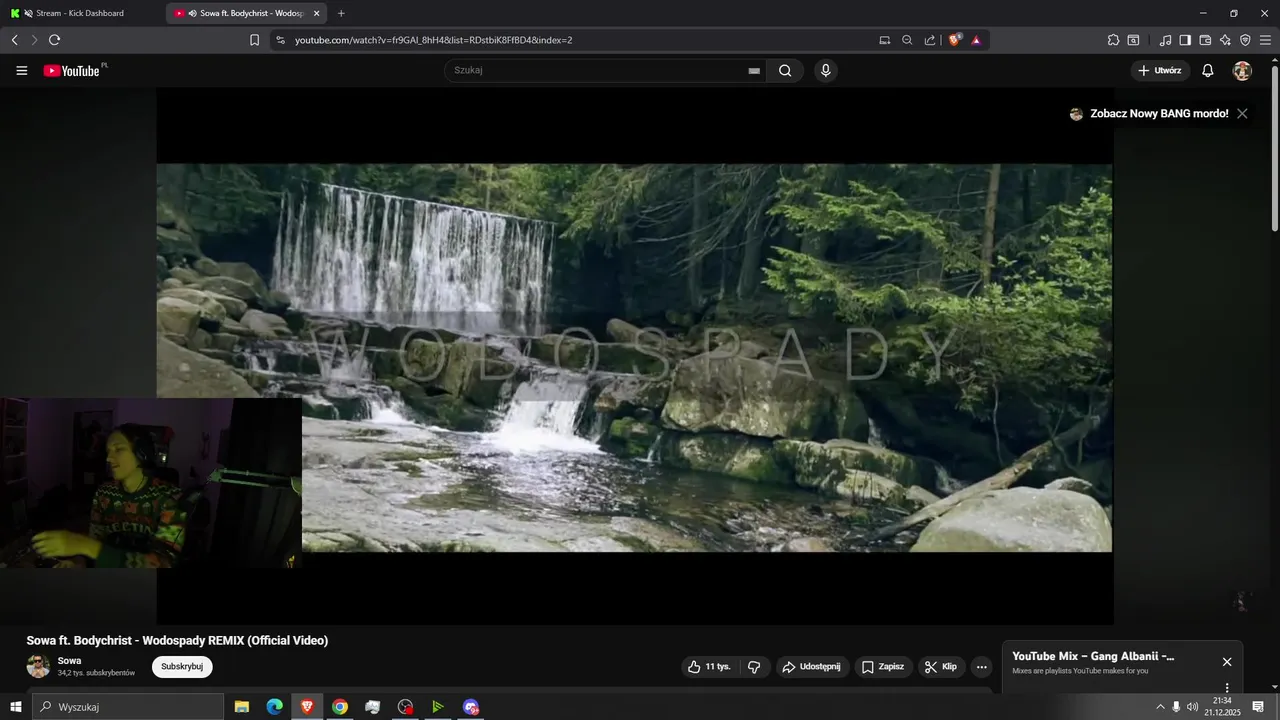
Task: Open Brave VPN shield icon
Action: pyautogui.click(x=1245, y=40)
